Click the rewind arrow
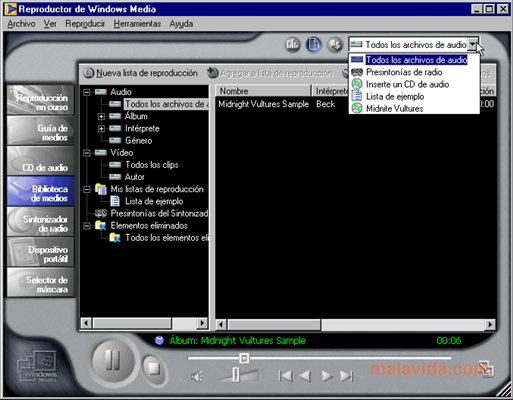The image size is (513, 400). click(305, 376)
